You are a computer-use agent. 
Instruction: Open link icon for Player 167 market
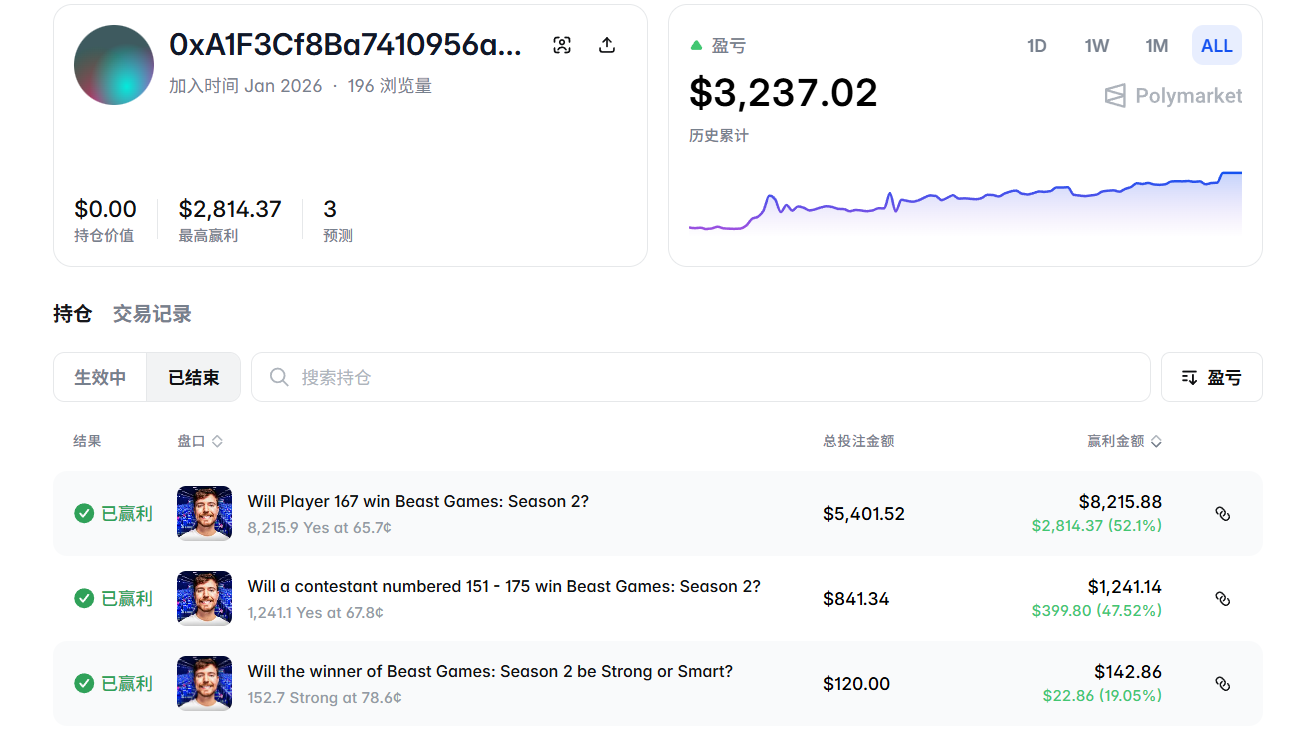click(x=1222, y=514)
